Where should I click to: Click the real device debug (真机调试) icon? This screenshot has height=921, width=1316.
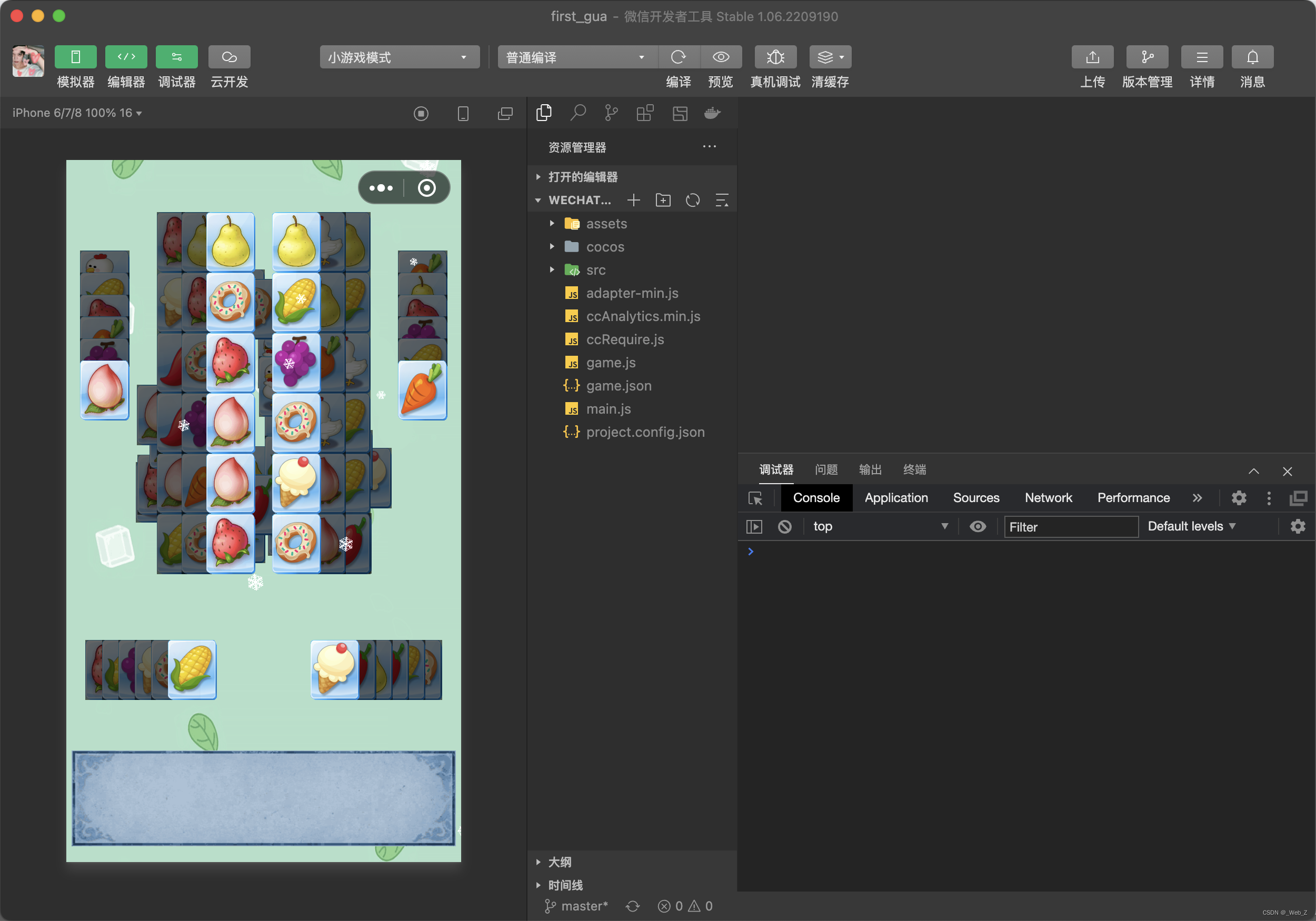775,57
